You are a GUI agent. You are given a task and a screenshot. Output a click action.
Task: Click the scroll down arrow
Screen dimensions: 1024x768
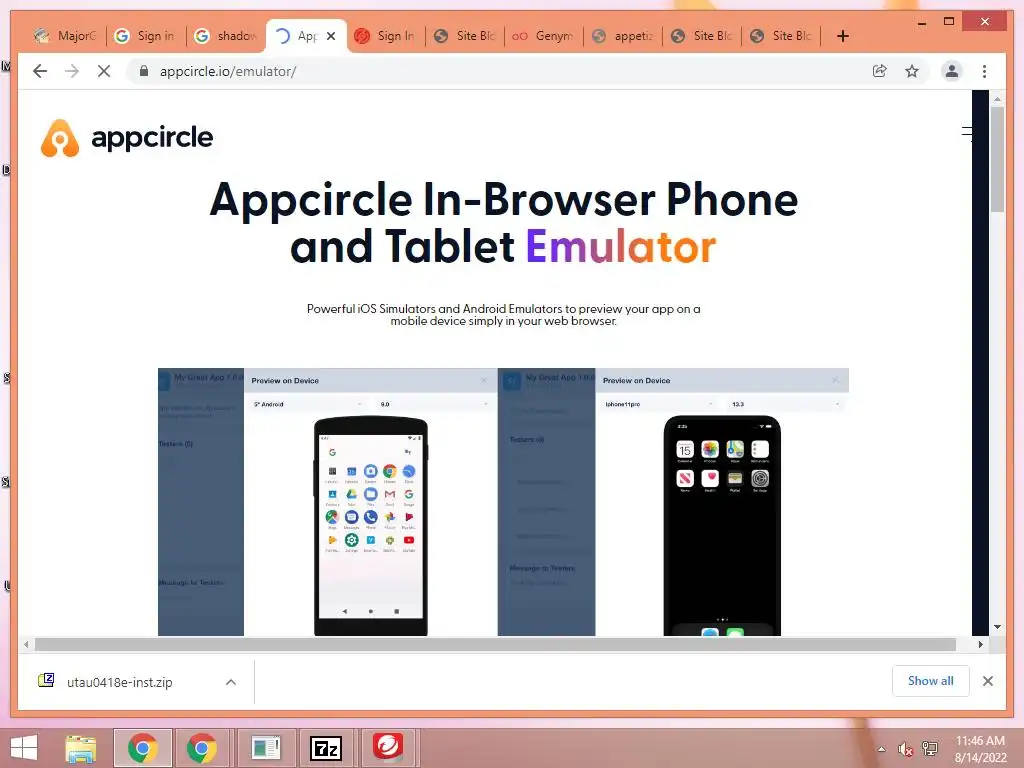(x=997, y=627)
